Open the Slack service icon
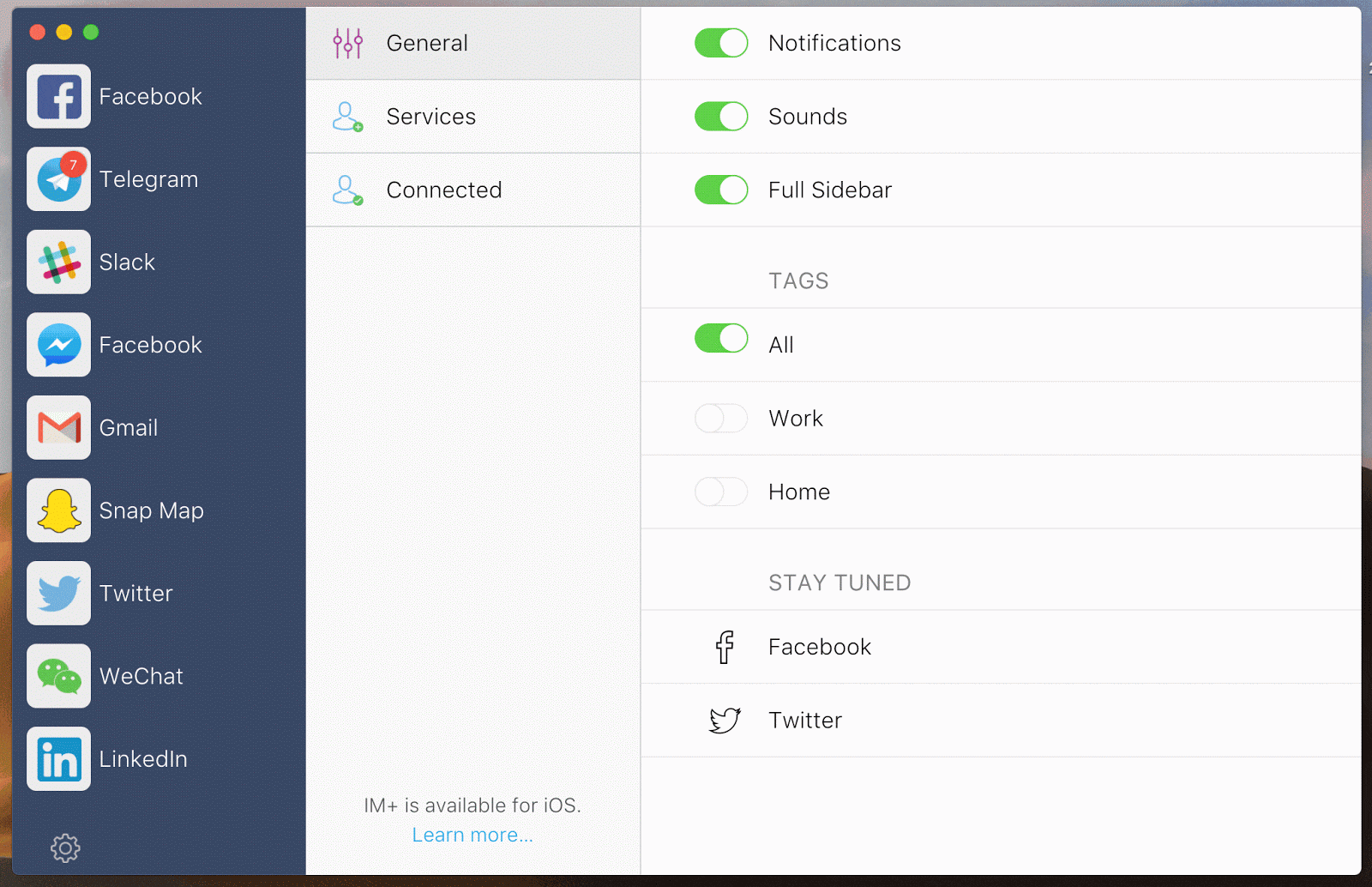 coord(58,262)
